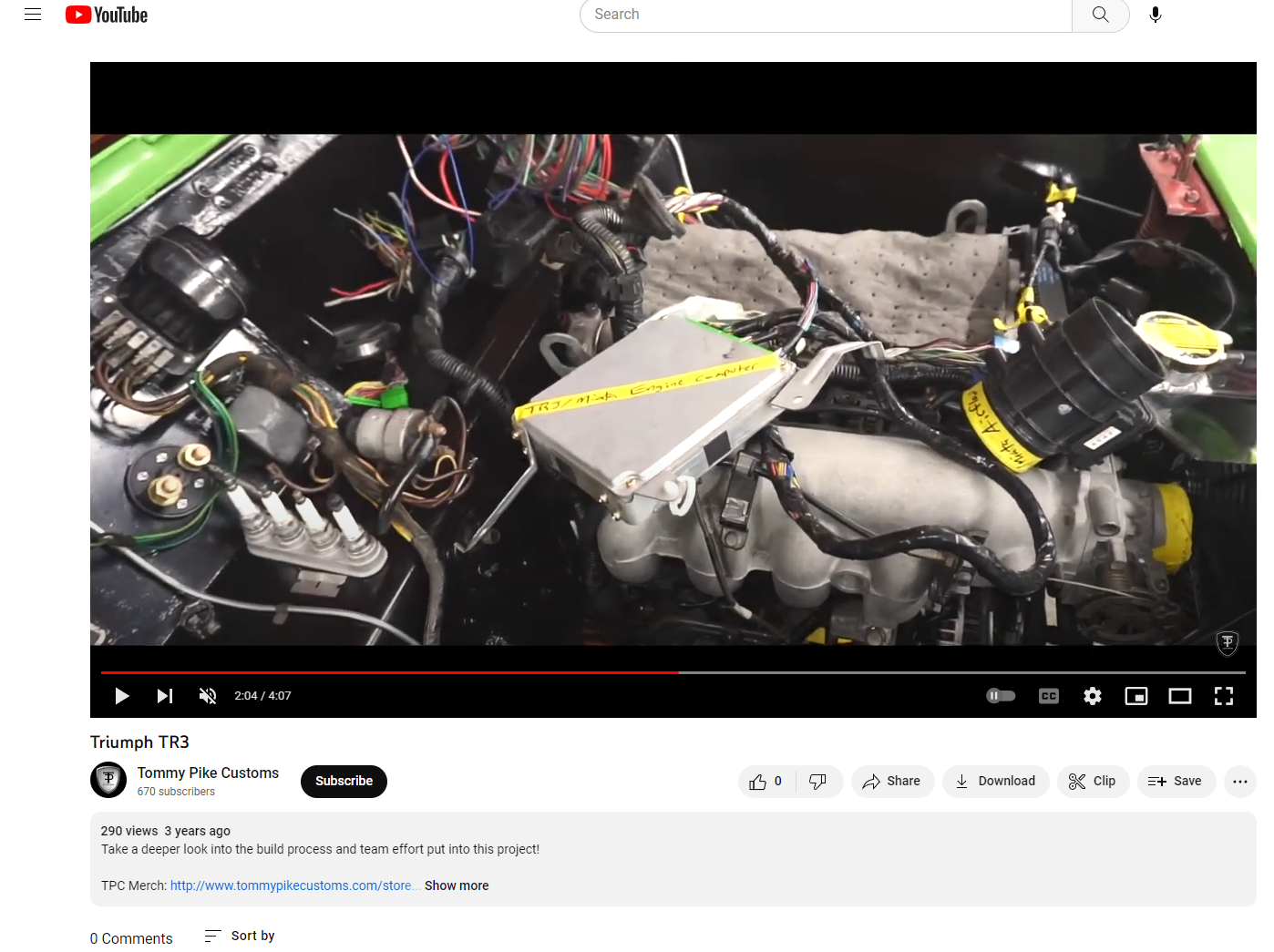Open the Sort by comments menu
This screenshot has height=952, width=1274.
(x=241, y=936)
